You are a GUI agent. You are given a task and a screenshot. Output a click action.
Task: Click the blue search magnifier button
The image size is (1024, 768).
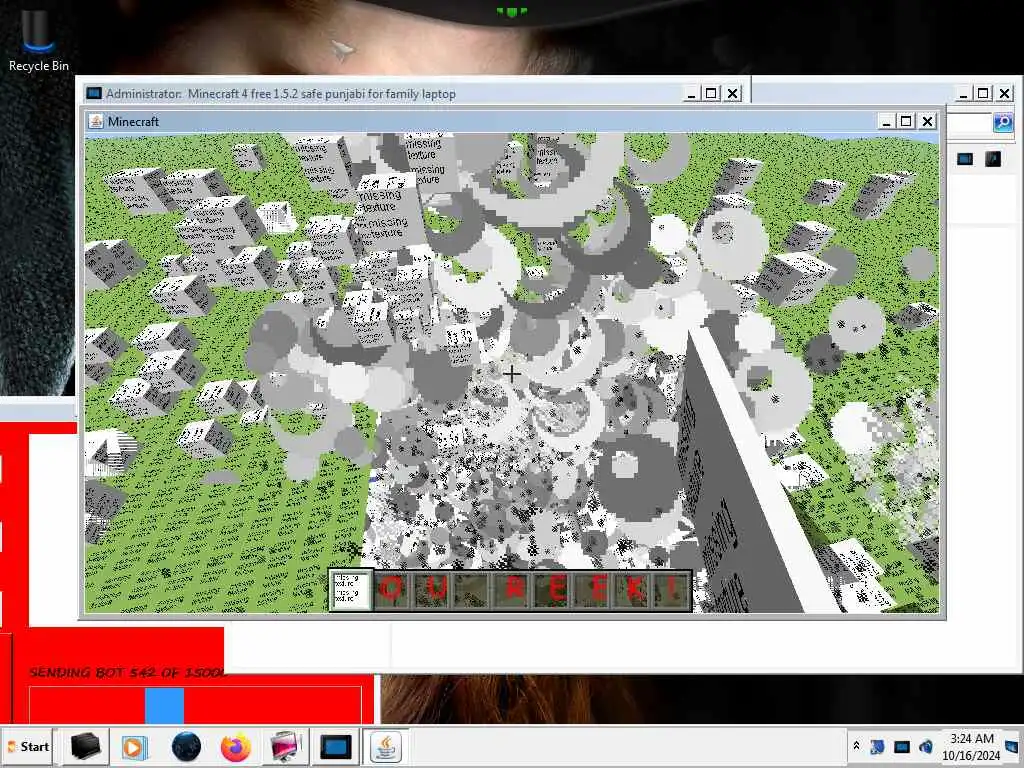point(1002,122)
